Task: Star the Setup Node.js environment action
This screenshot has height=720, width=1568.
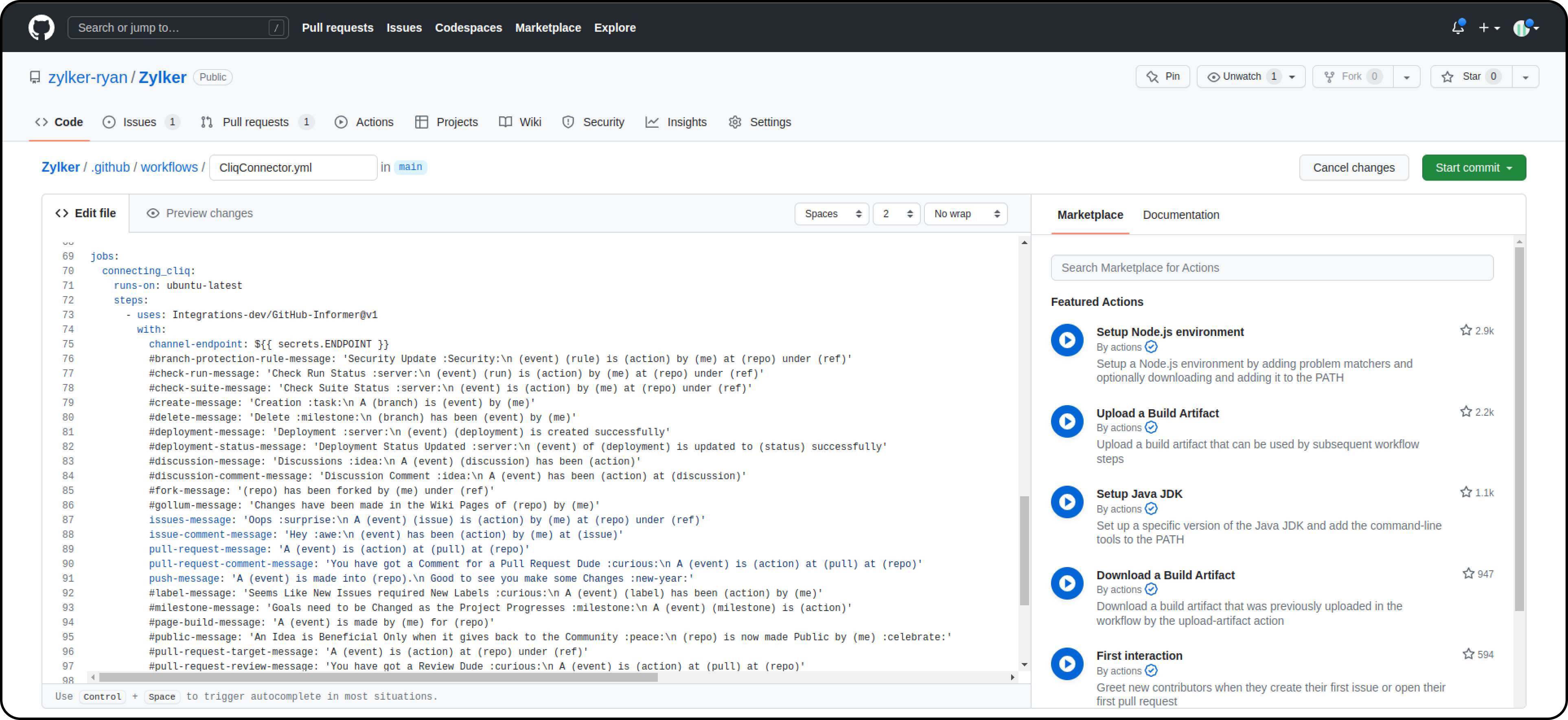Action: tap(1466, 330)
